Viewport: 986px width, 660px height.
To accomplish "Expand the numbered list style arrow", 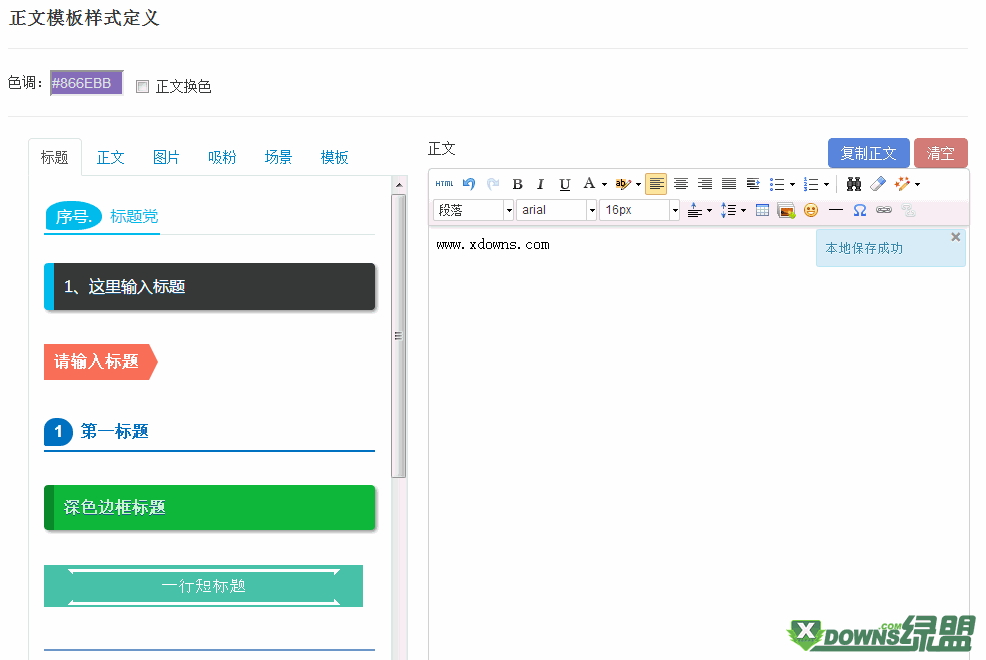I will 826,185.
